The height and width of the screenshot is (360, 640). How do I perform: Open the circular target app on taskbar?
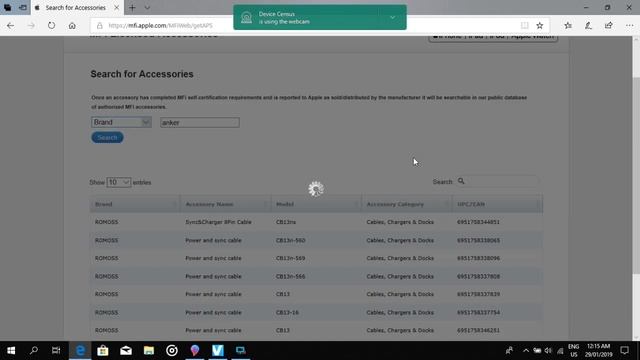pos(172,350)
